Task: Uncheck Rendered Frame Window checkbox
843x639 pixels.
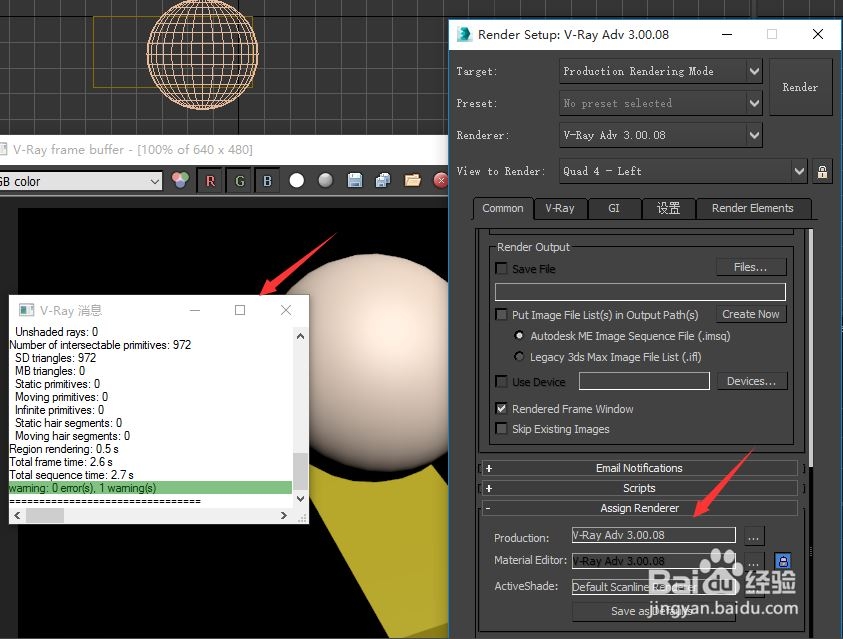Action: 502,408
